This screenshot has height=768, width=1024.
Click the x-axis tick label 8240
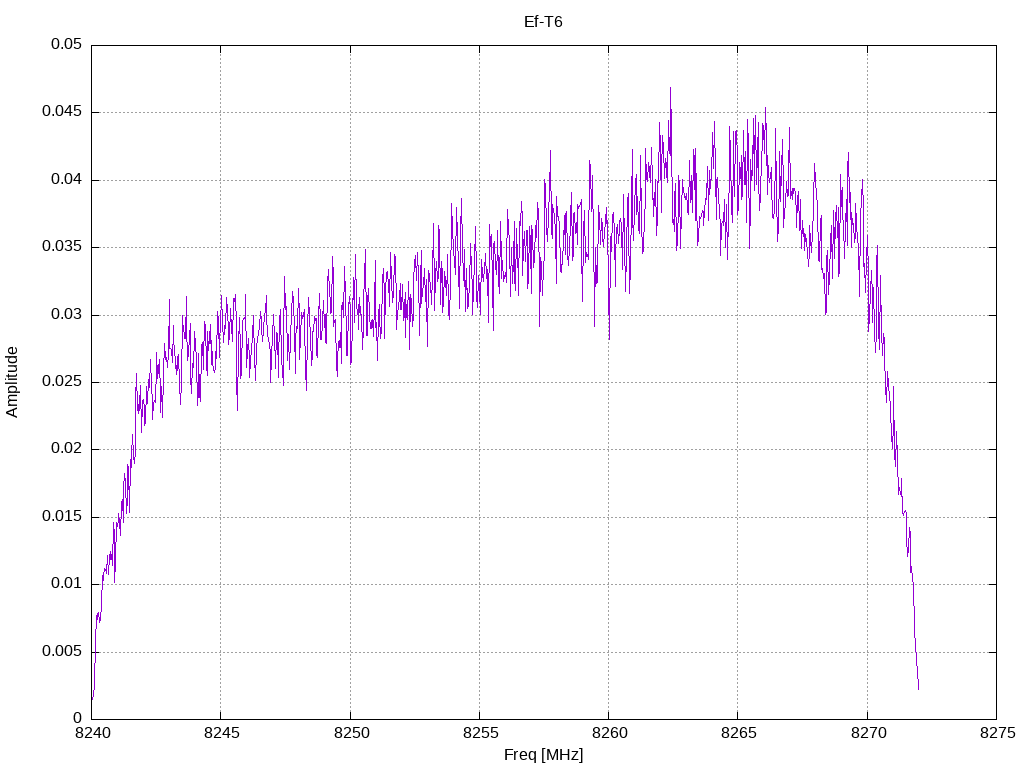point(92,733)
